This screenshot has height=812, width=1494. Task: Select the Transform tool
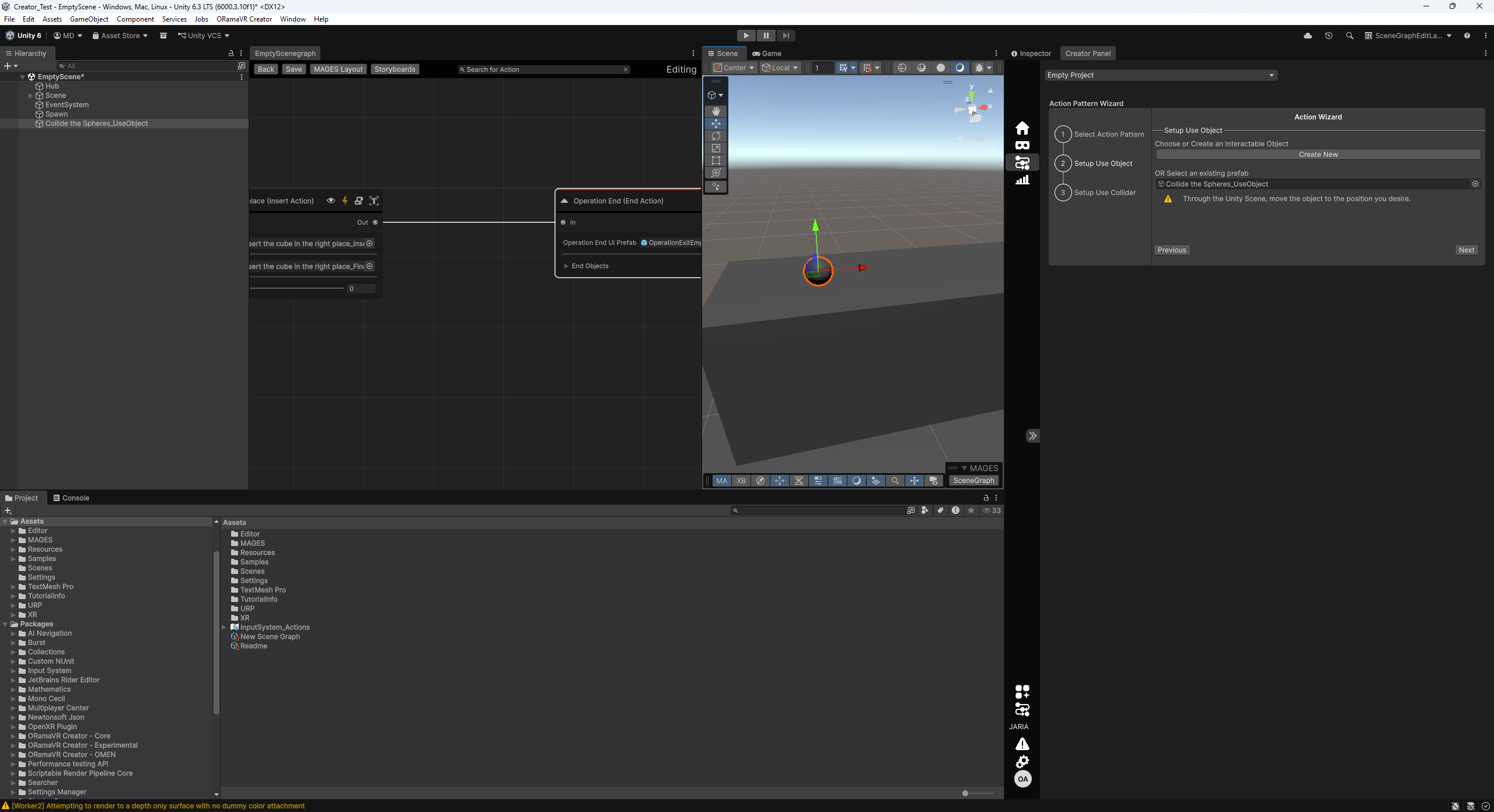click(716, 173)
